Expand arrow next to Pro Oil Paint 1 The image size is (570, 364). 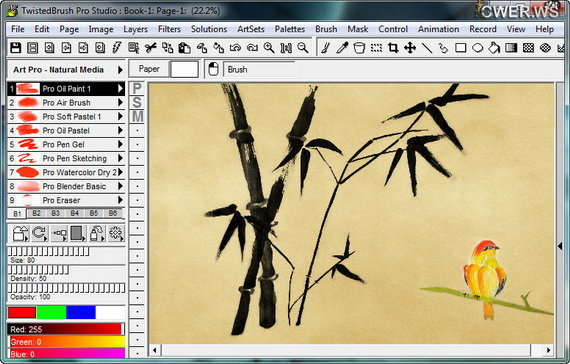pyautogui.click(x=120, y=88)
